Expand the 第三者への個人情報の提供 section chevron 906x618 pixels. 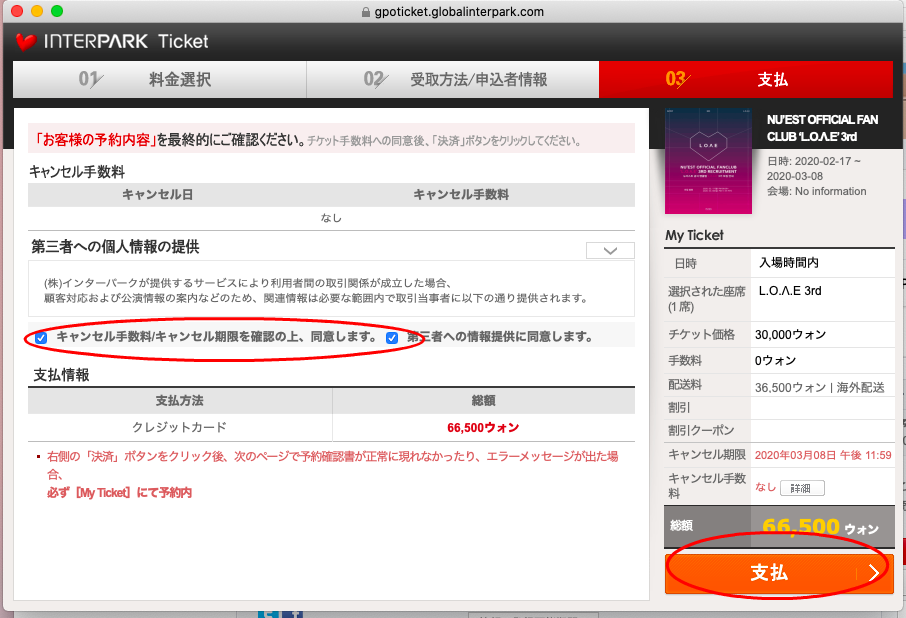tap(610, 251)
